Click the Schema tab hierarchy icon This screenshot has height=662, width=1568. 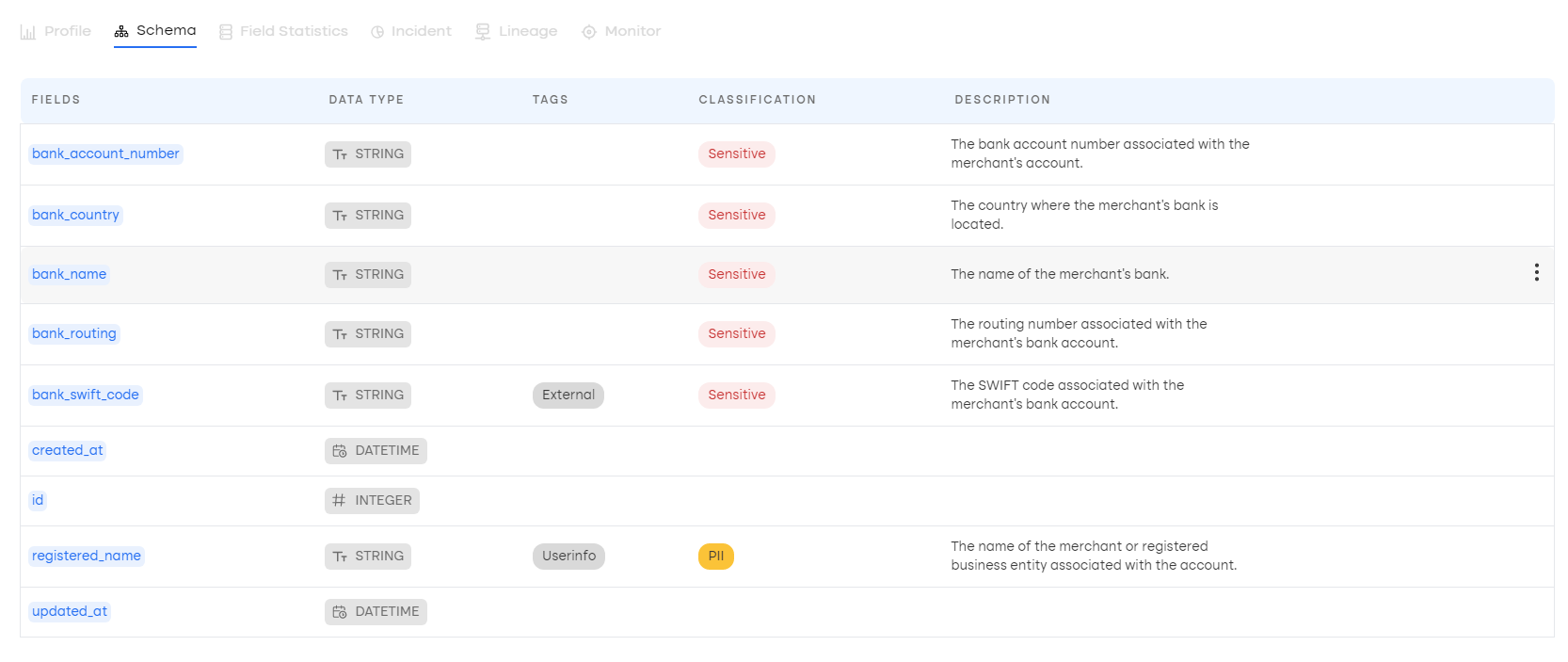(121, 32)
